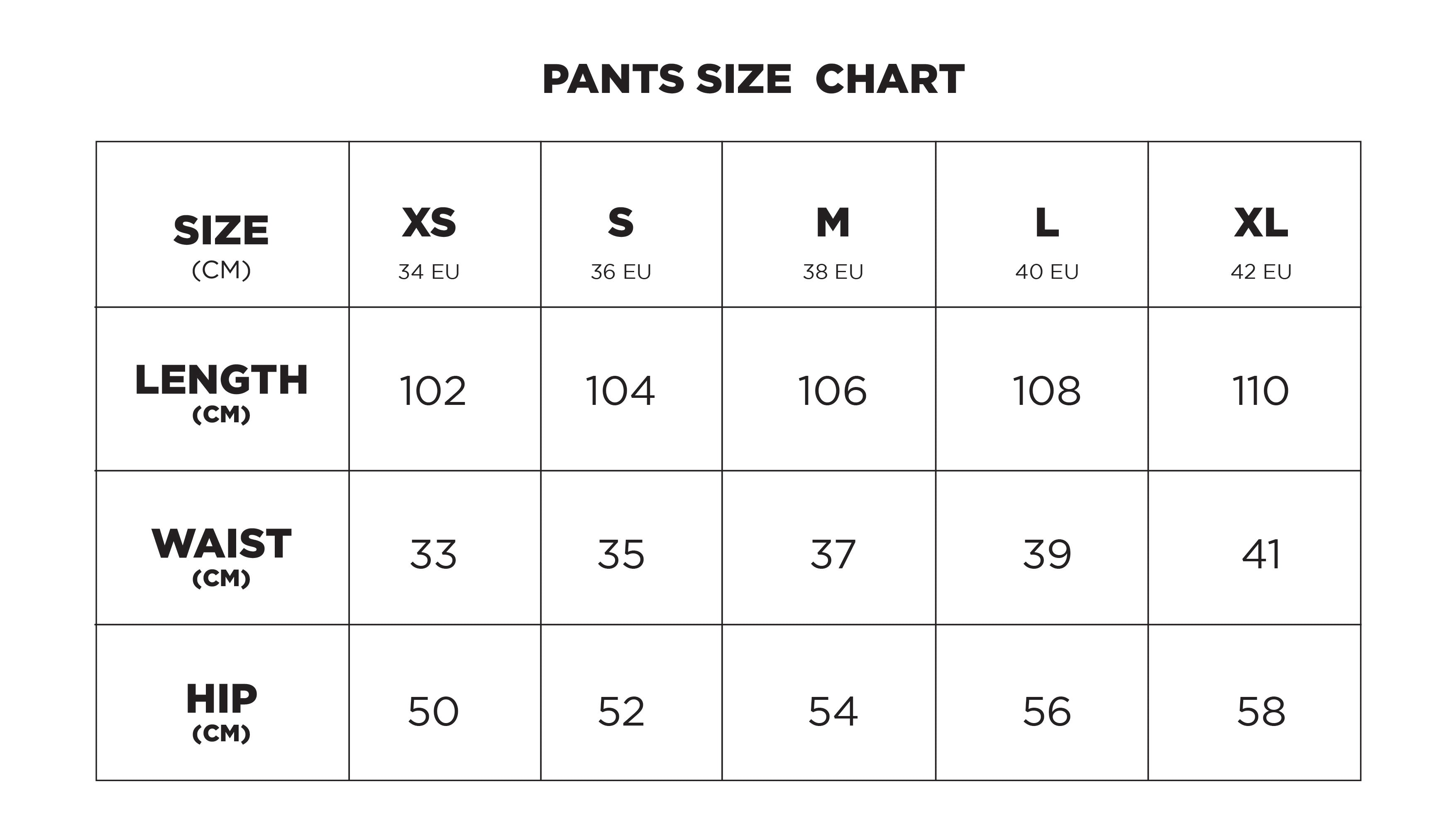Click waist value 35 for S
The width and height of the screenshot is (1456, 833).
point(621,554)
